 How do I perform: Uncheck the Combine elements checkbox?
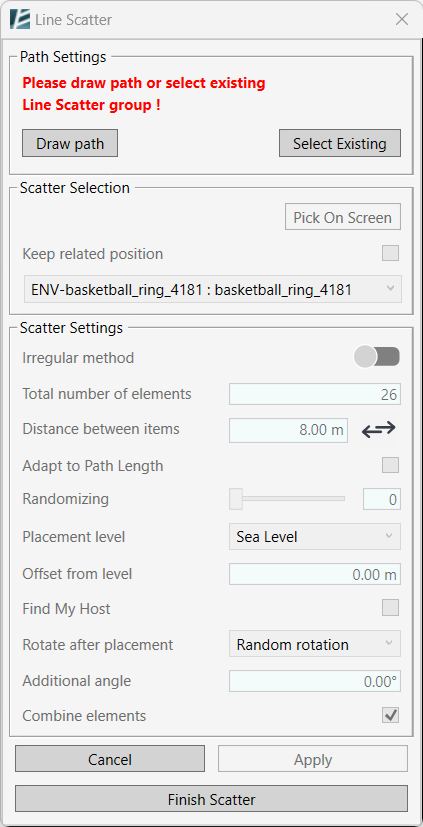[390, 715]
